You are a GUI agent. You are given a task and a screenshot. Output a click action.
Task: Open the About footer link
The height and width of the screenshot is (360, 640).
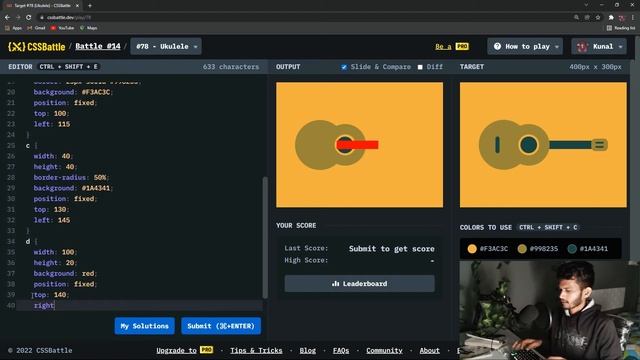click(x=429, y=350)
